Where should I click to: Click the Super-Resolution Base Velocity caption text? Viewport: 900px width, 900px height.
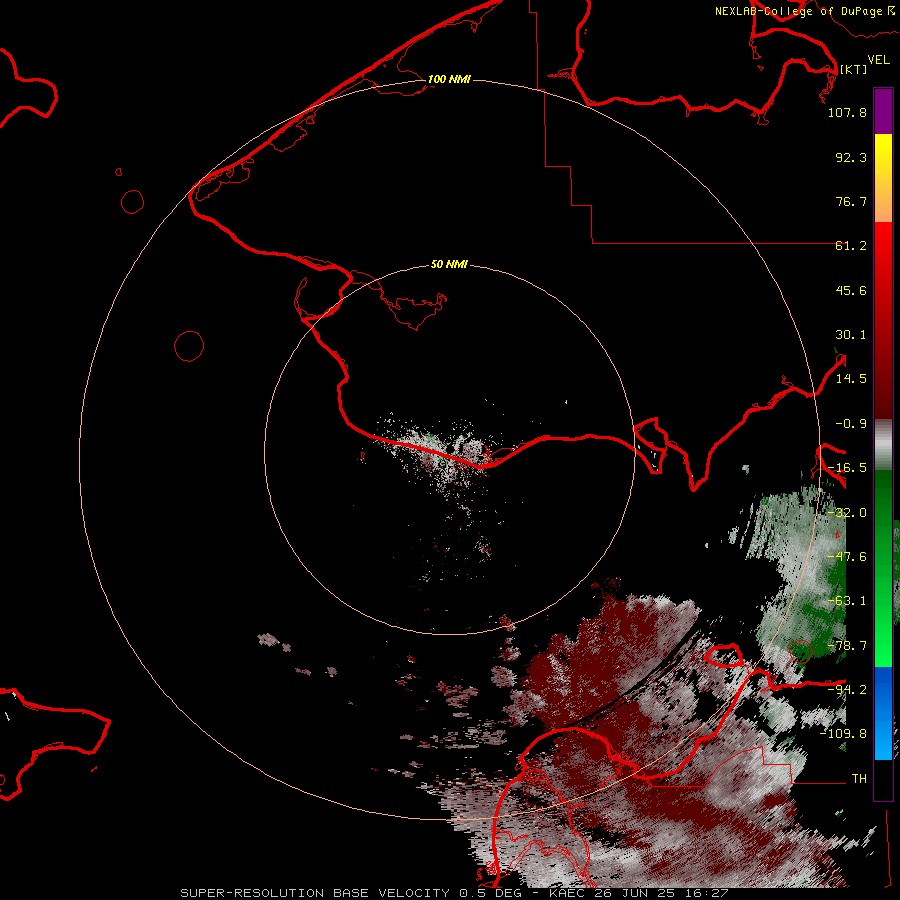point(454,893)
